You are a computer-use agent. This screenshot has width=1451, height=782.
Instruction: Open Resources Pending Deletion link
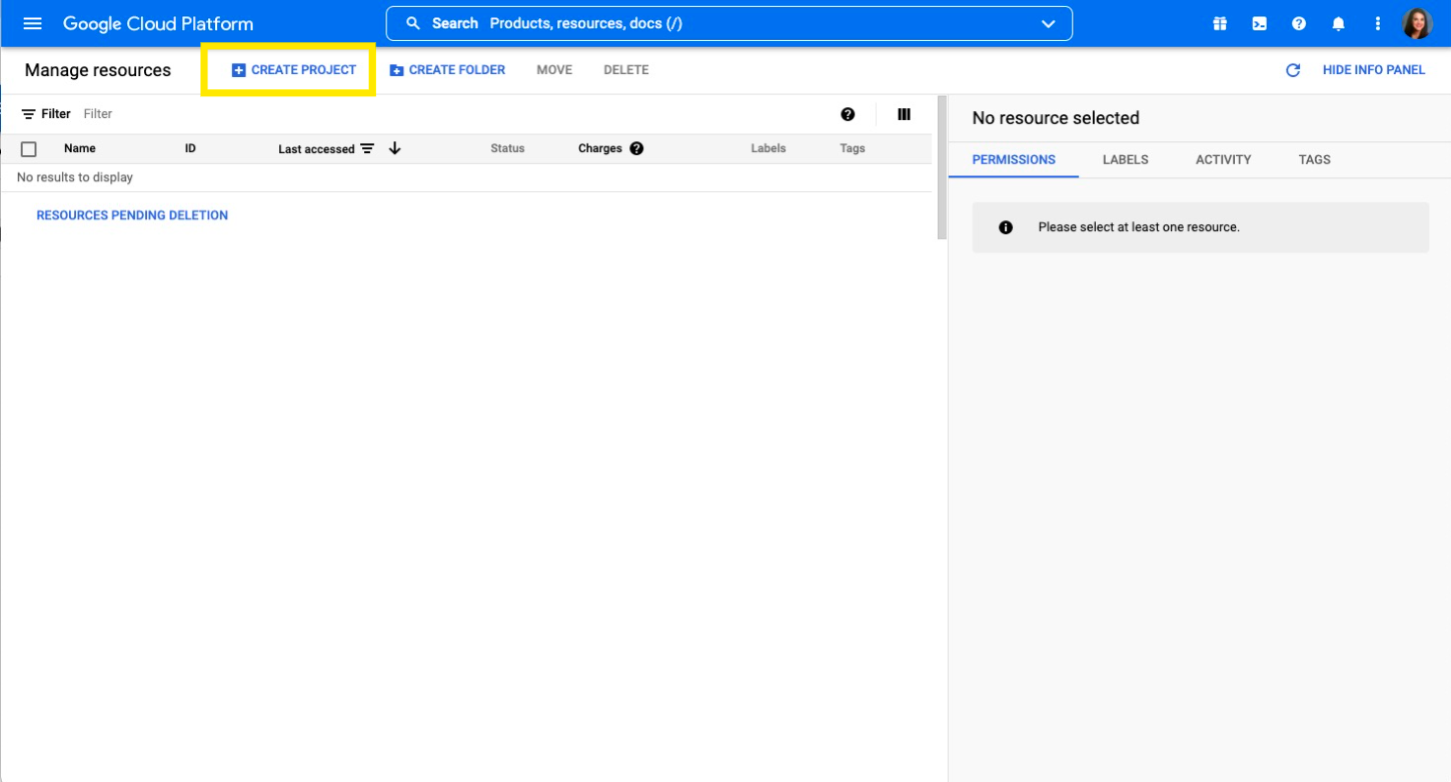pos(132,215)
